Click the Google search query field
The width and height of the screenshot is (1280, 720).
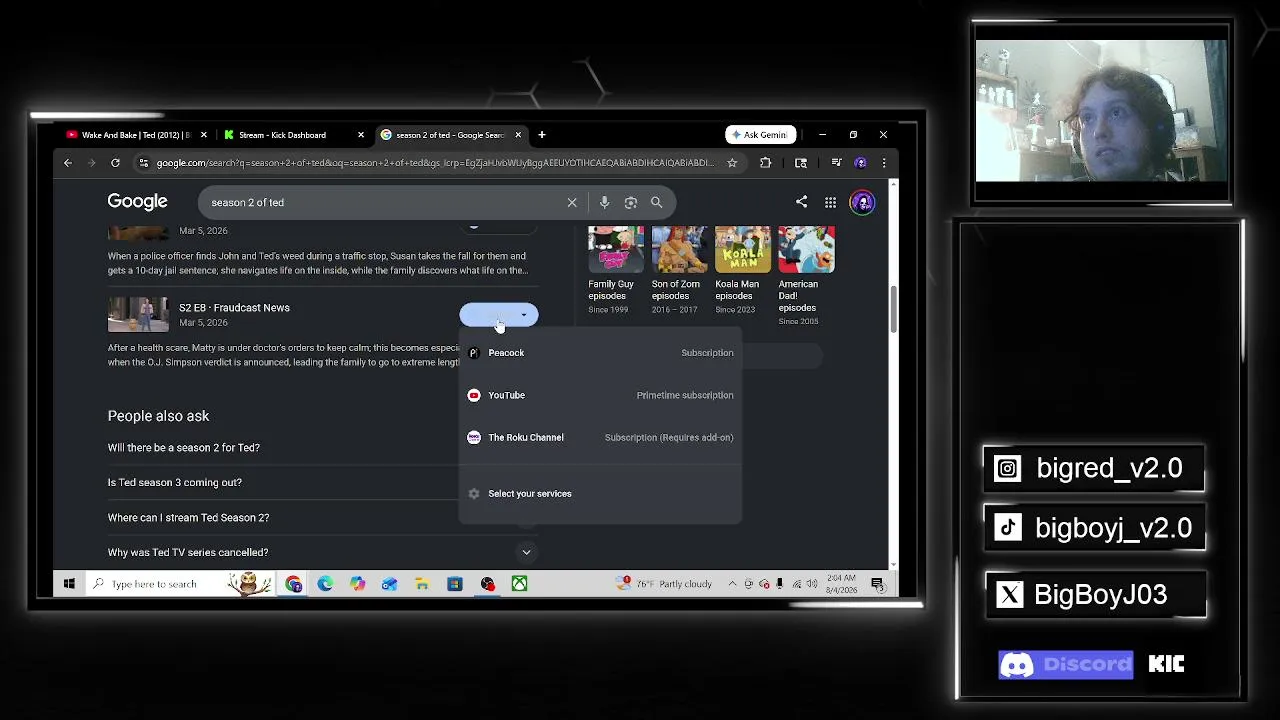coord(385,202)
